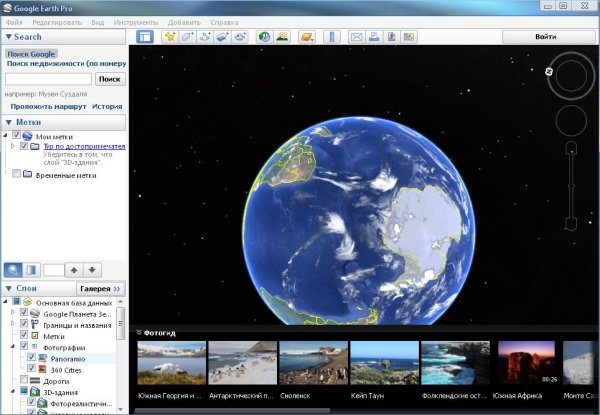Image resolution: width=600 pixels, height=415 pixels.
Task: Expand the Границы и названия node
Action: (12, 324)
